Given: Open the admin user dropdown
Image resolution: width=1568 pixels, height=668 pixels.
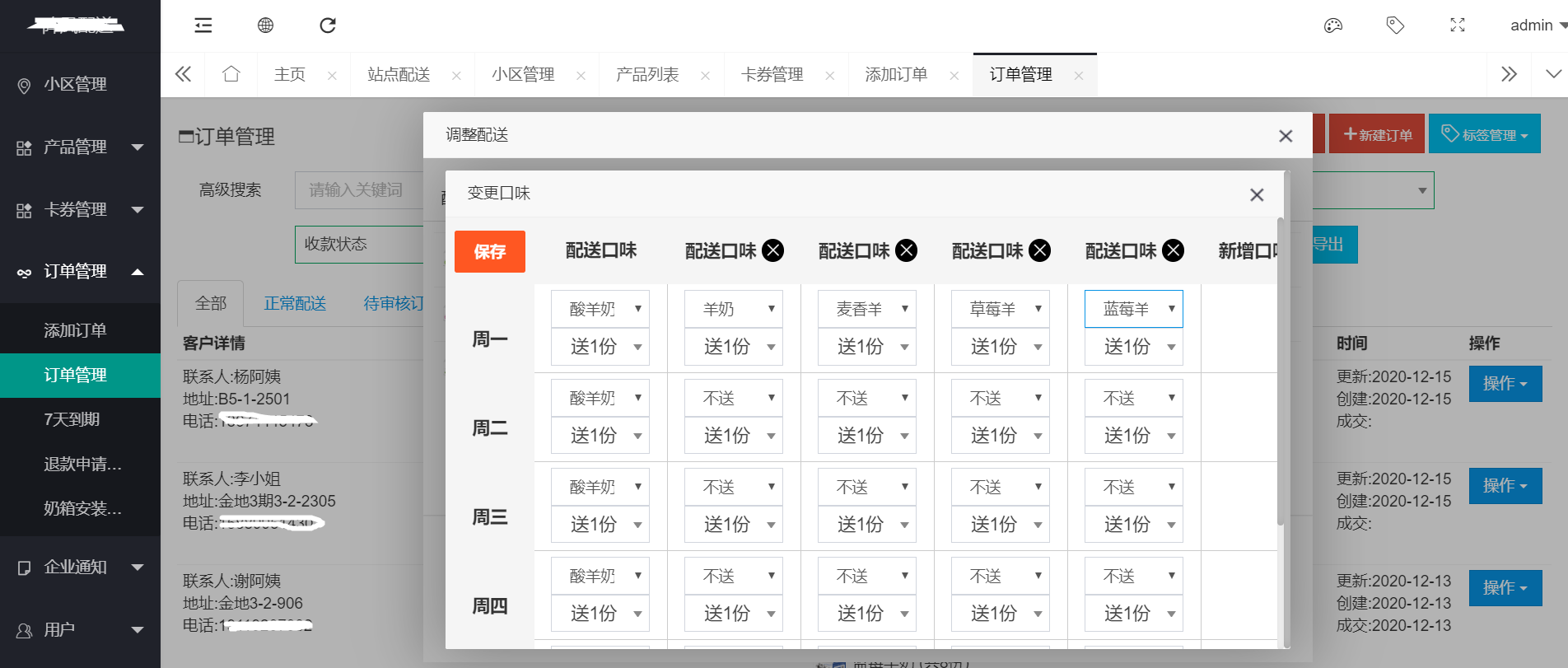Looking at the screenshot, I should 1538,26.
